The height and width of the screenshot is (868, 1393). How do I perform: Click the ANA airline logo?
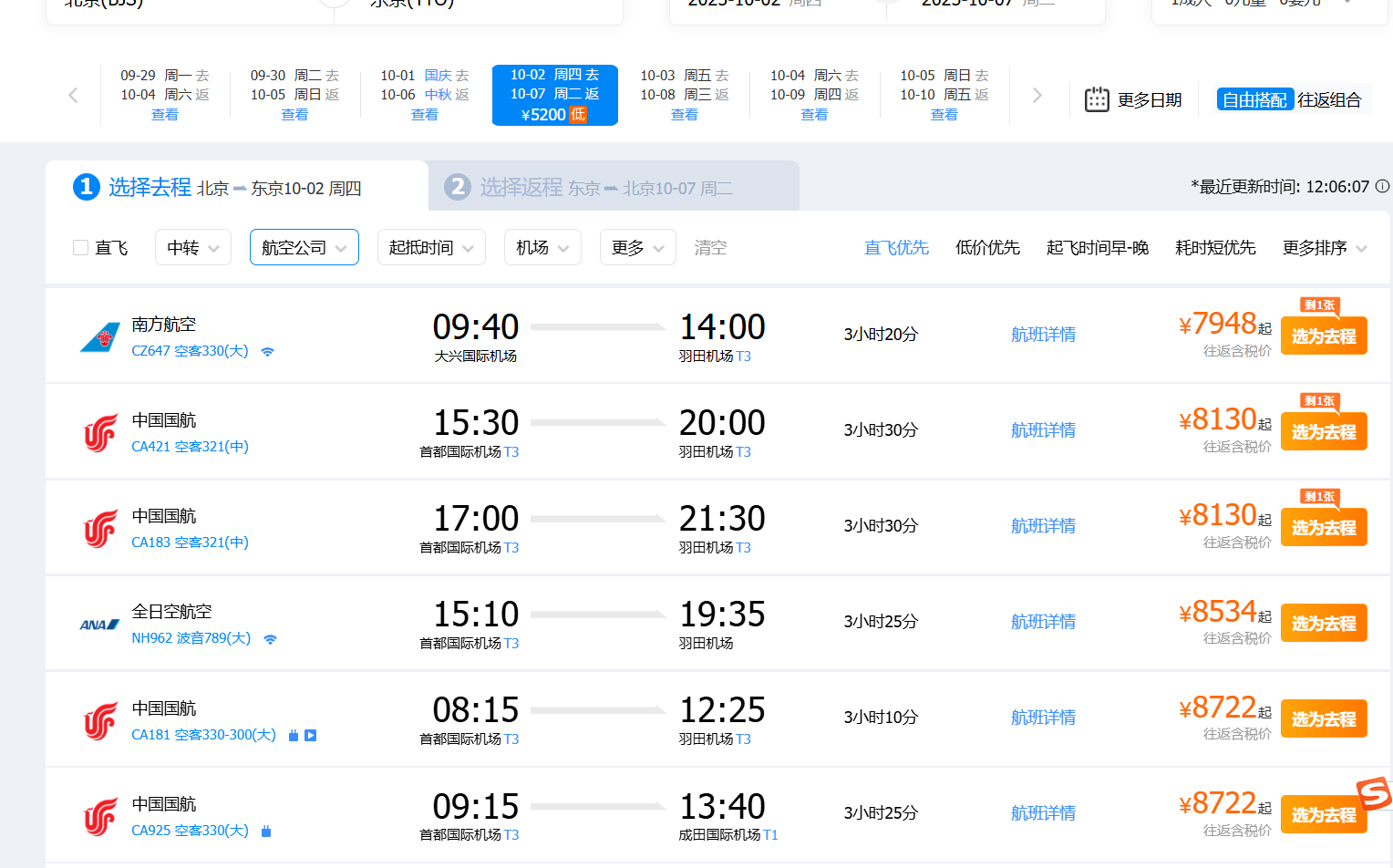99,625
